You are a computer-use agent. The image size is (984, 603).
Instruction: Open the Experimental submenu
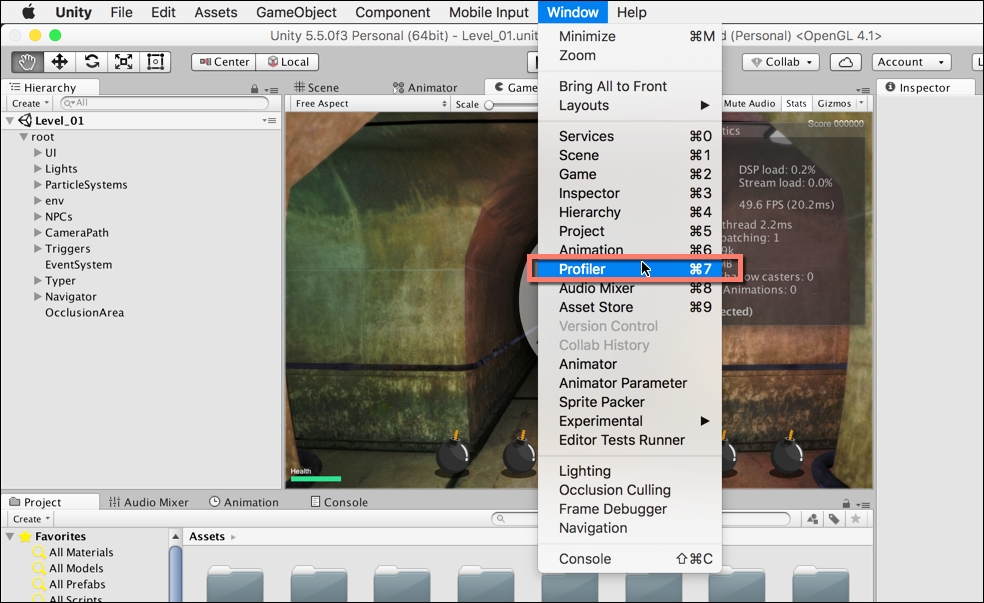tap(629, 421)
